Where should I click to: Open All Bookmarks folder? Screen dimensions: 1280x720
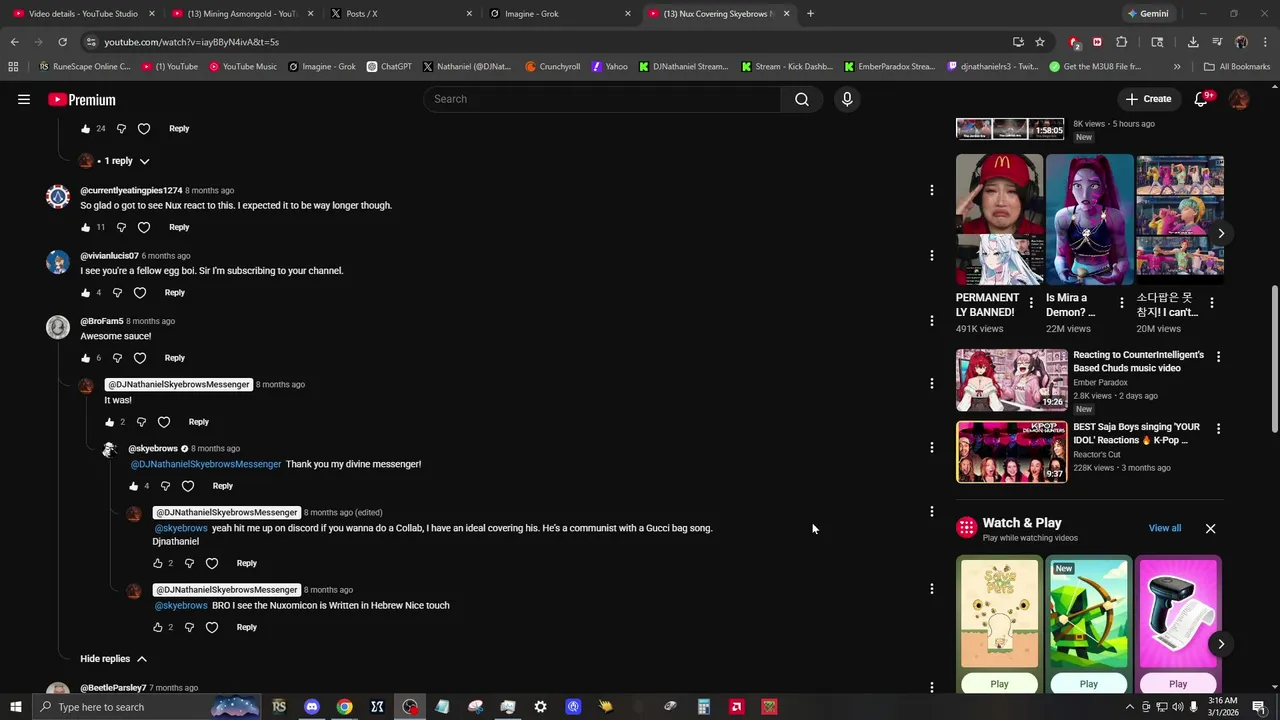(1237, 67)
